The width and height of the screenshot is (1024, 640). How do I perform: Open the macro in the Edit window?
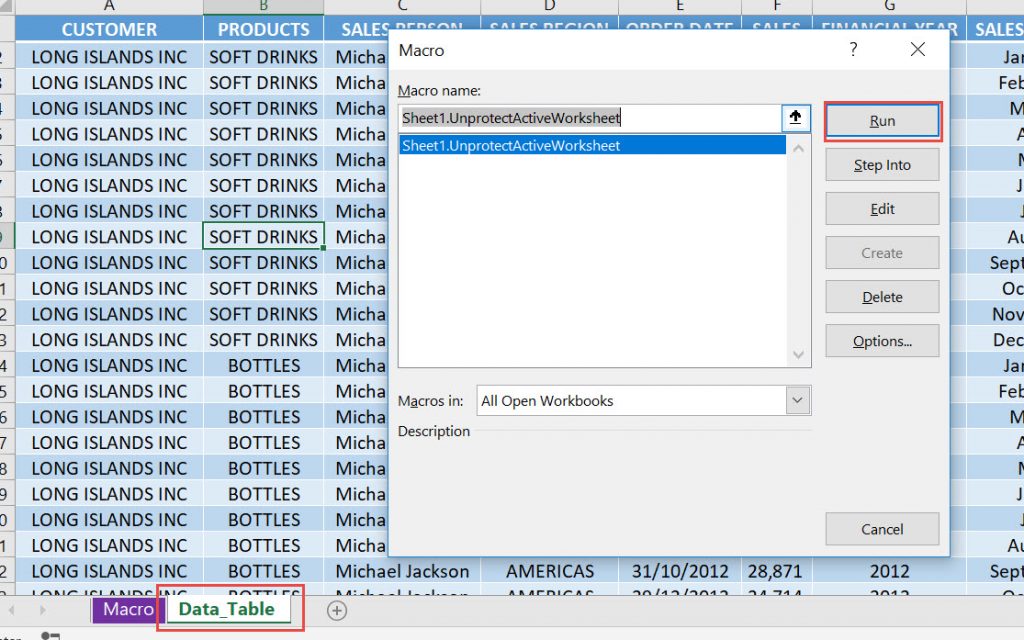pyautogui.click(x=881, y=208)
